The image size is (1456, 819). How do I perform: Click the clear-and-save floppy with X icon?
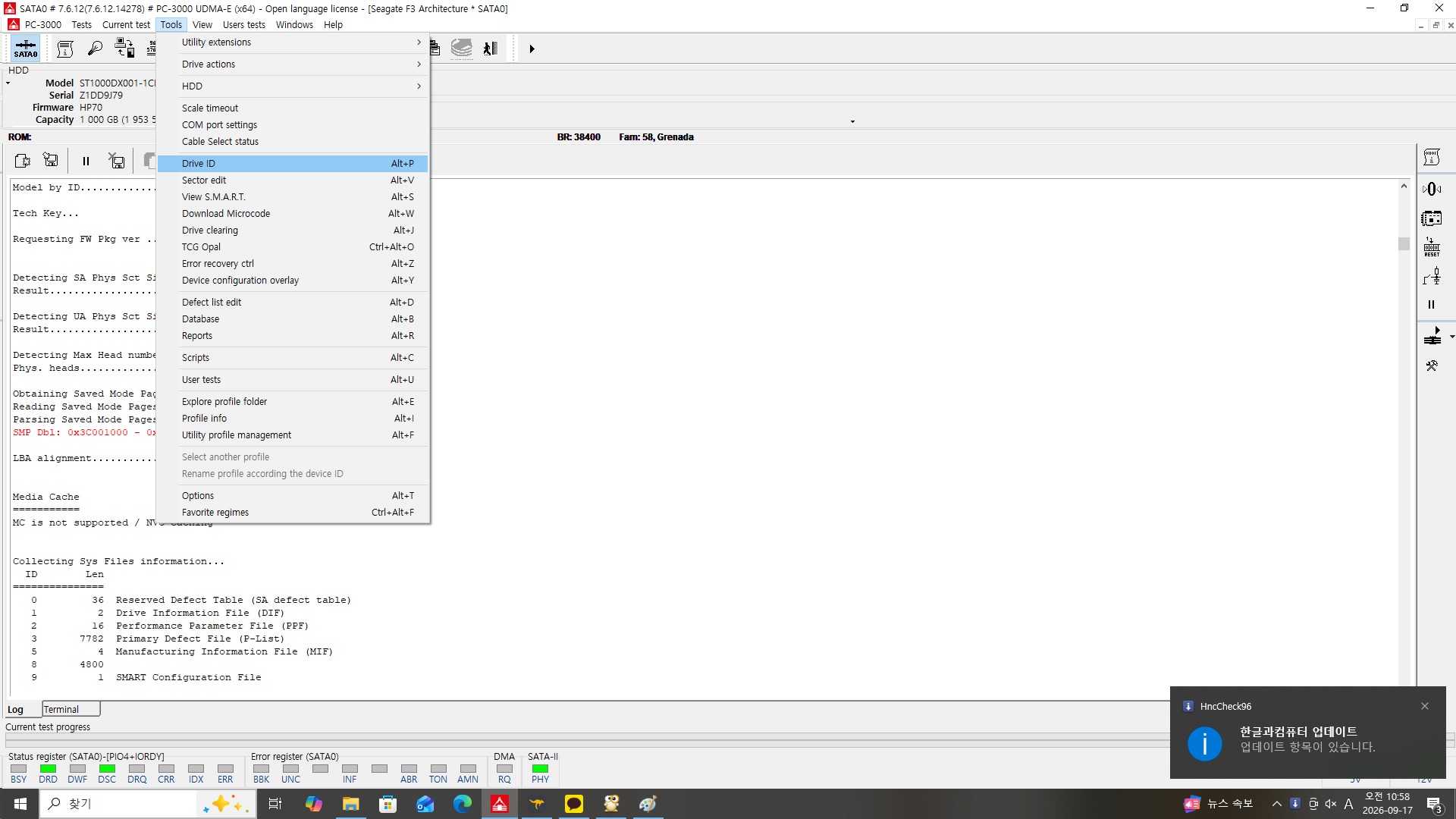[x=116, y=160]
